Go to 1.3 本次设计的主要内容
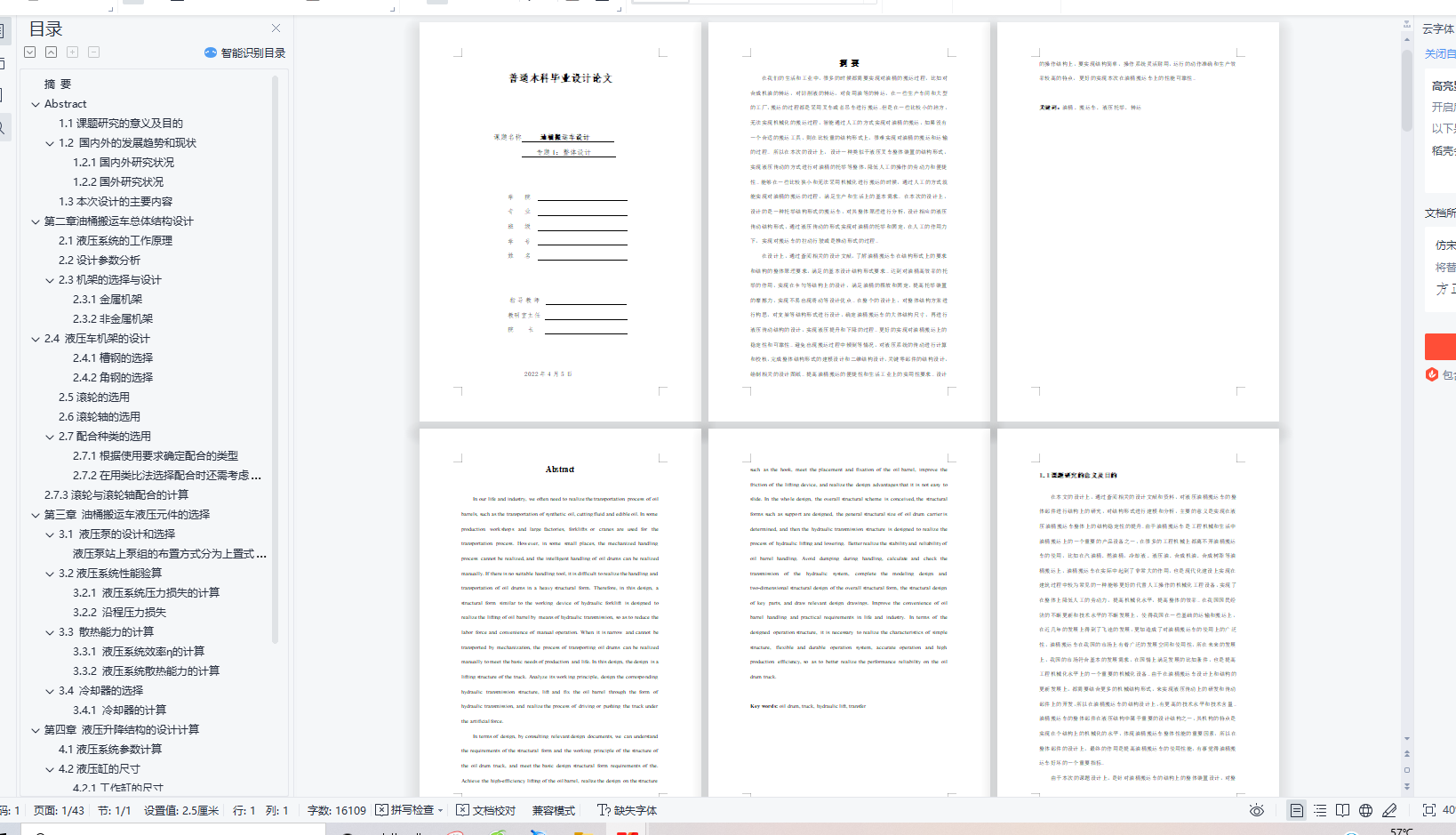The height and width of the screenshot is (835, 1456). coord(116,202)
